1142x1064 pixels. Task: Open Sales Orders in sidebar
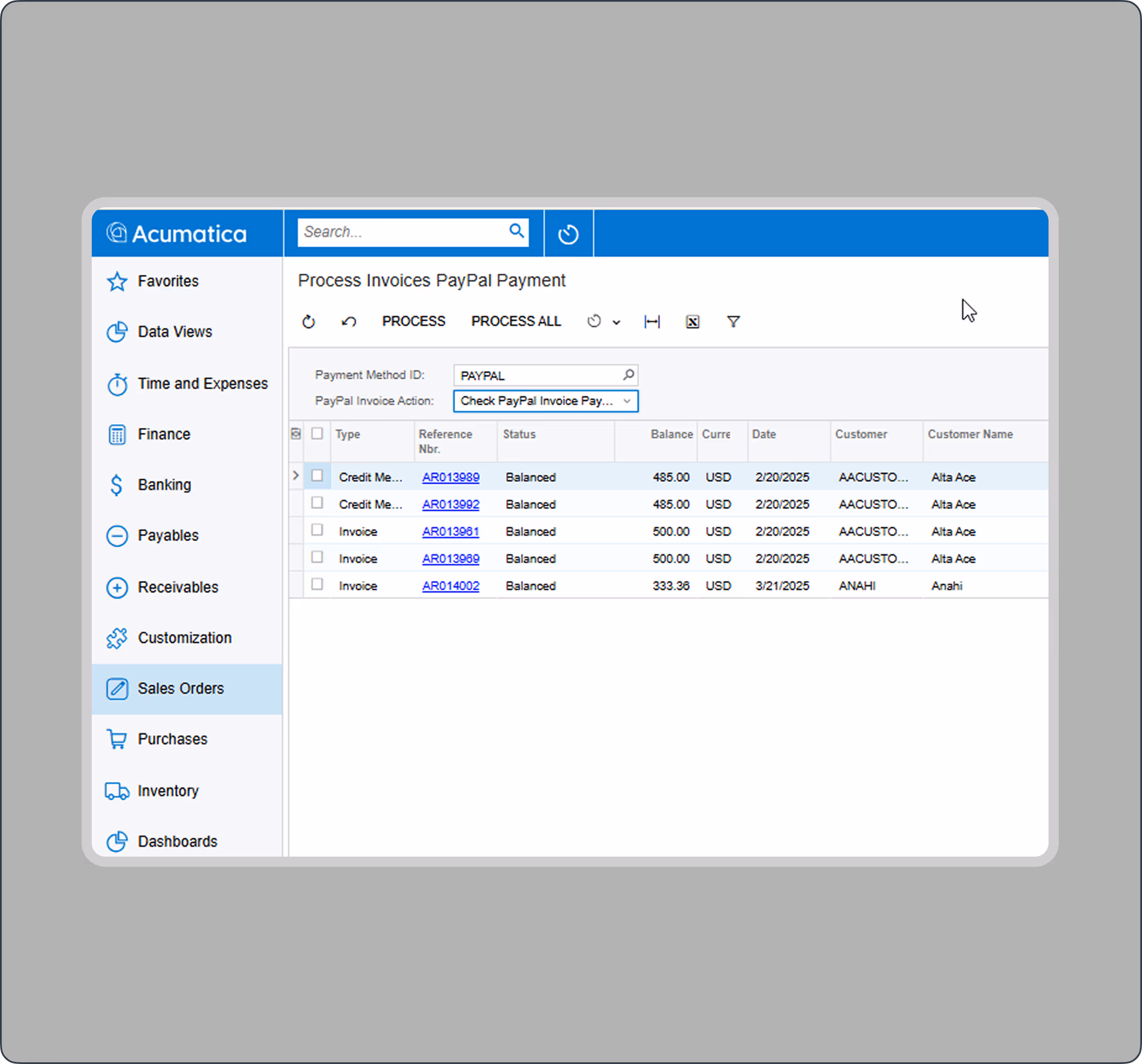[x=181, y=688]
